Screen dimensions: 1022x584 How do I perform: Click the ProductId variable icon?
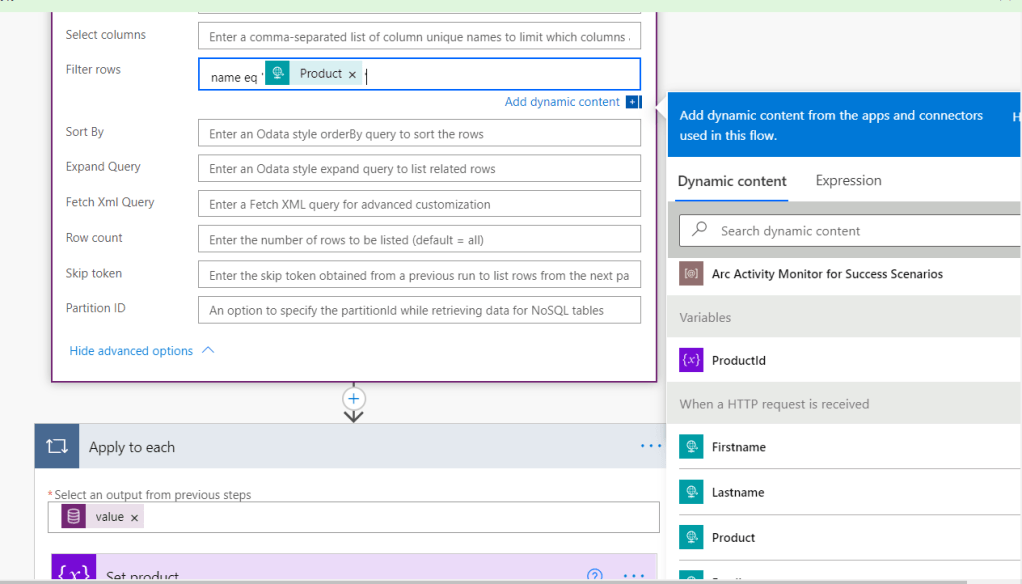tap(691, 360)
